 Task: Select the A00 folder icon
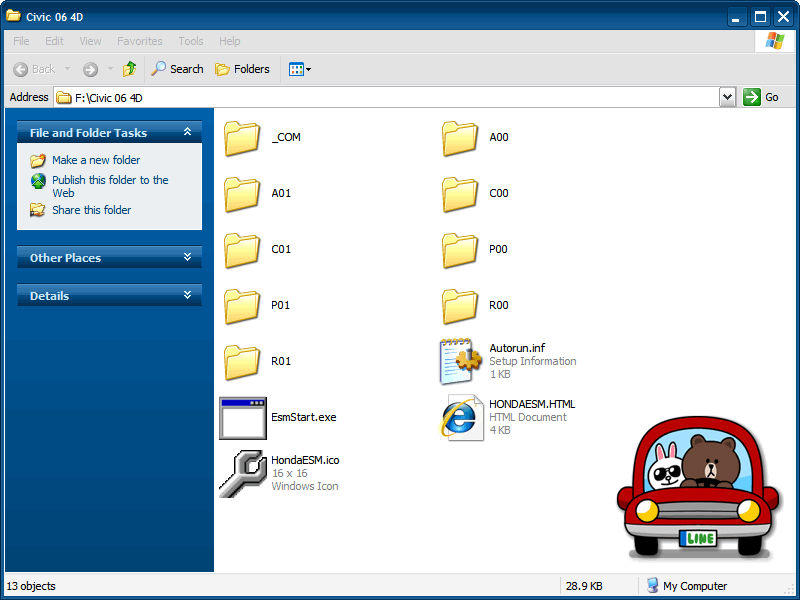tap(460, 138)
